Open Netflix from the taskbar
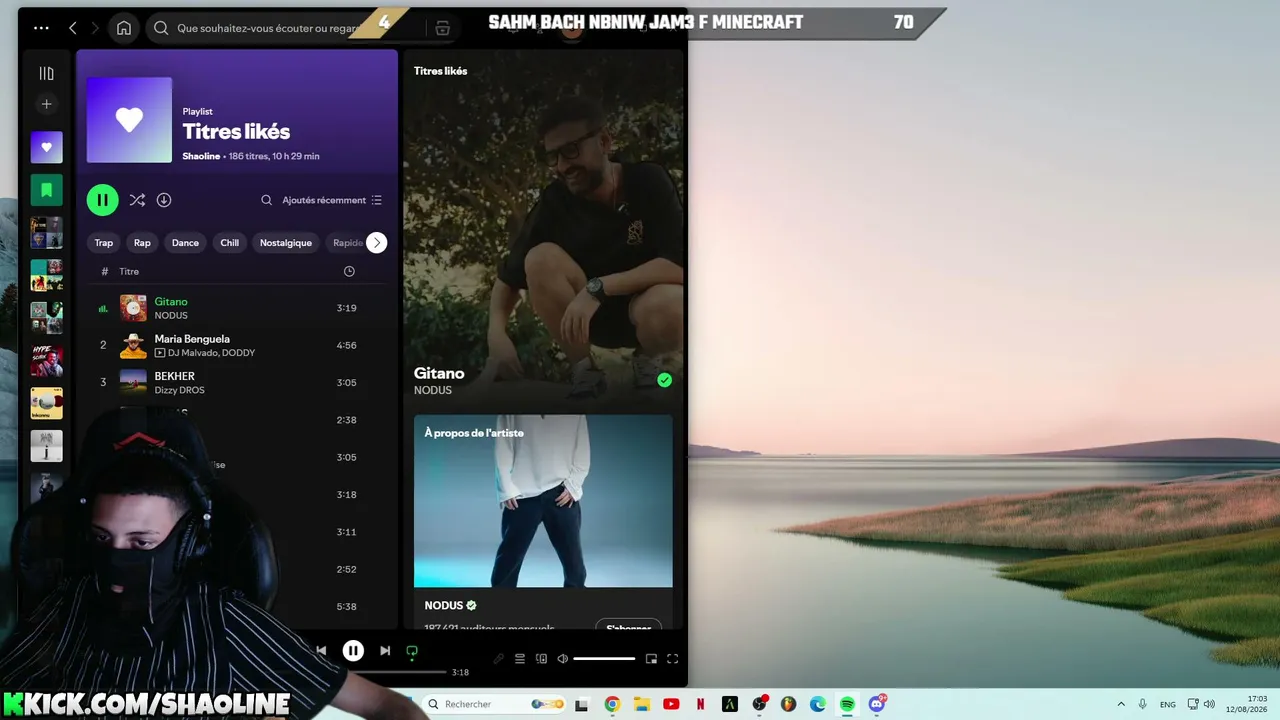 [700, 704]
